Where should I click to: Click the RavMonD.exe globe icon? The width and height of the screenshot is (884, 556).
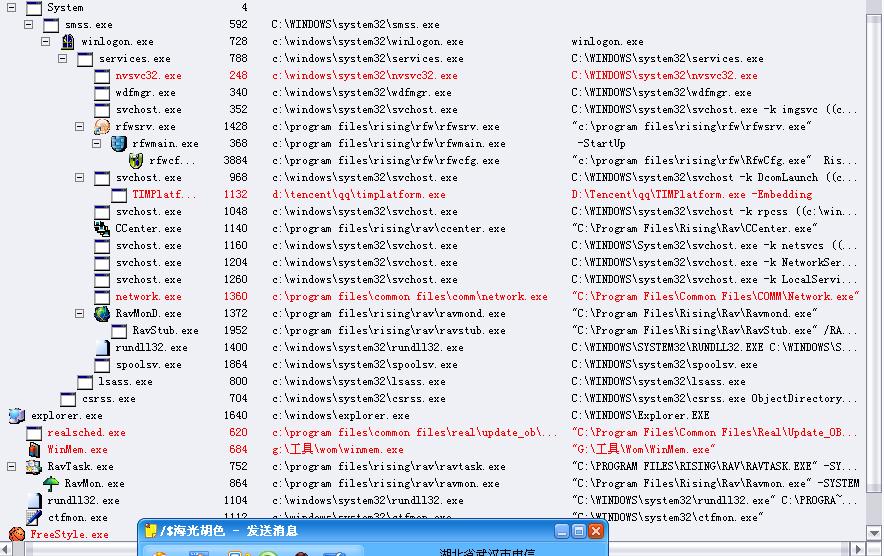[x=102, y=314]
